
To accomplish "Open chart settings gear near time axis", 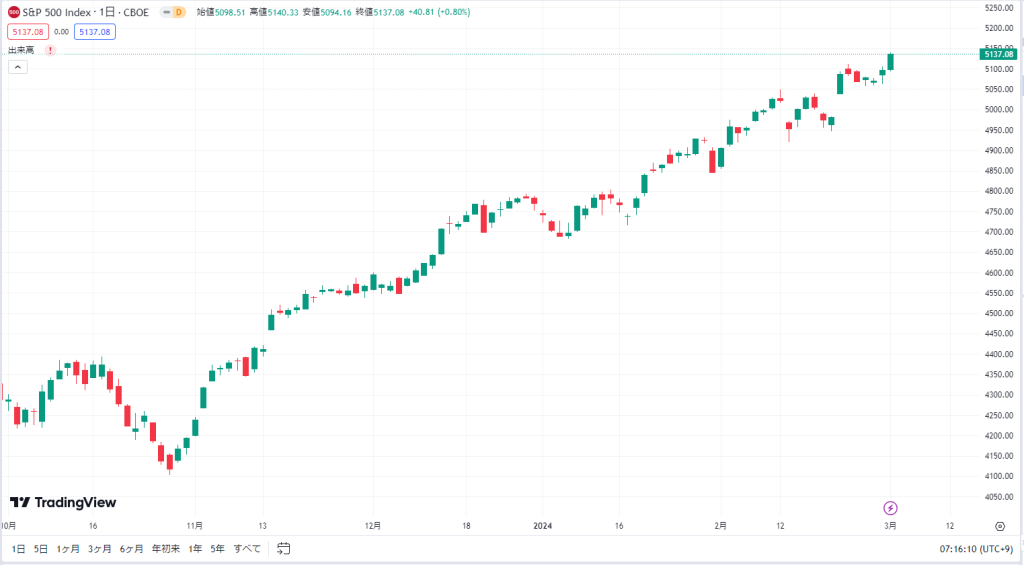I will click(1000, 526).
